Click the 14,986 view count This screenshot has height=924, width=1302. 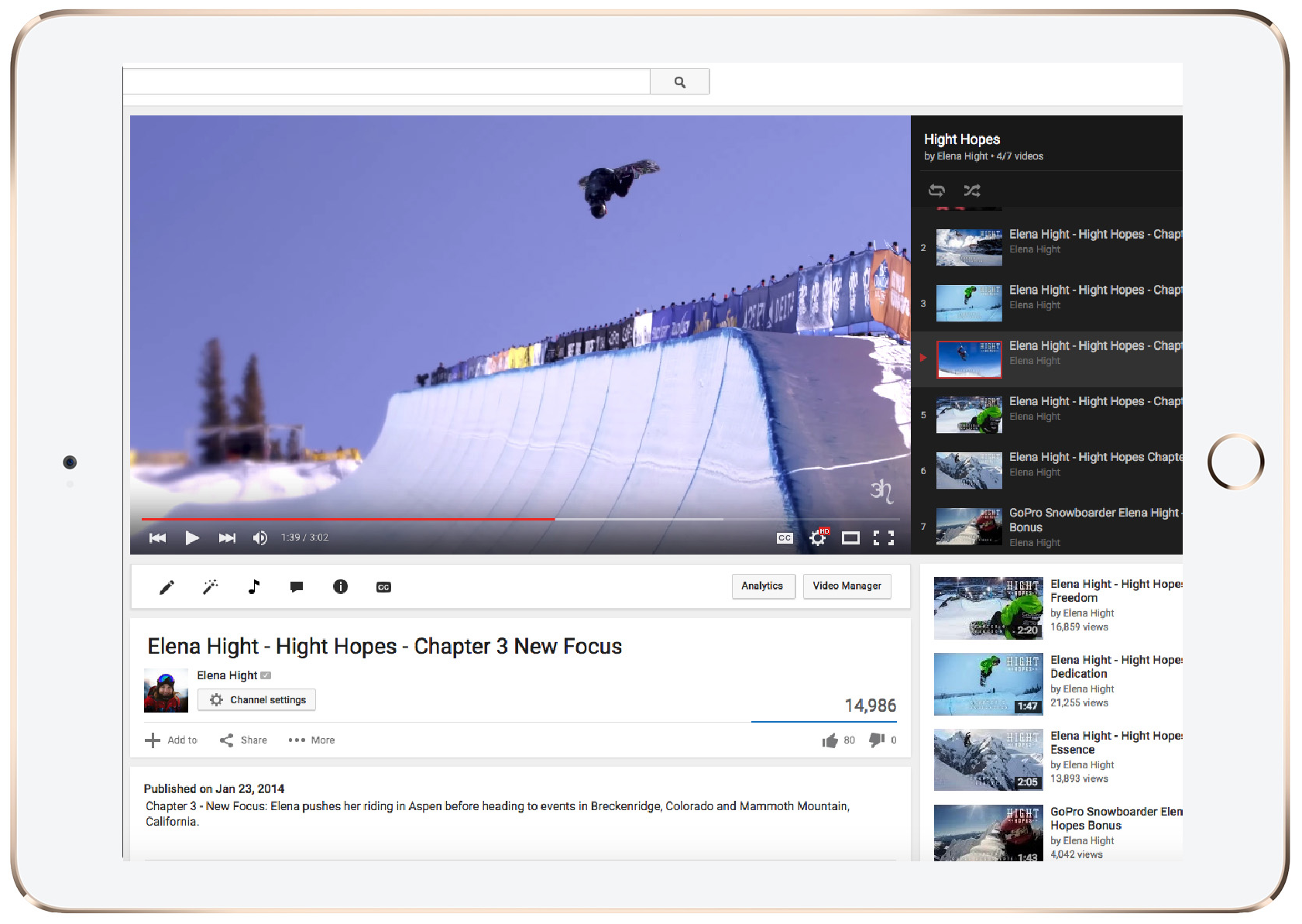[871, 706]
